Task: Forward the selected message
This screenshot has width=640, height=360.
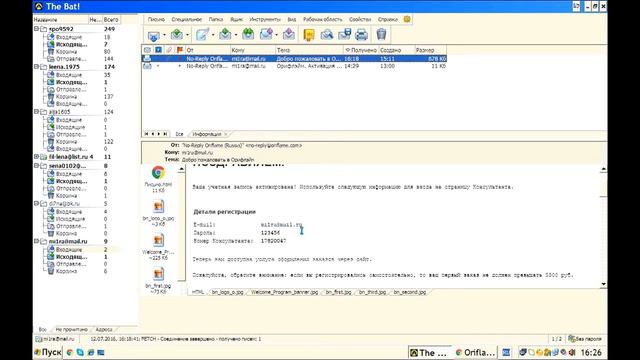Action: point(266,35)
